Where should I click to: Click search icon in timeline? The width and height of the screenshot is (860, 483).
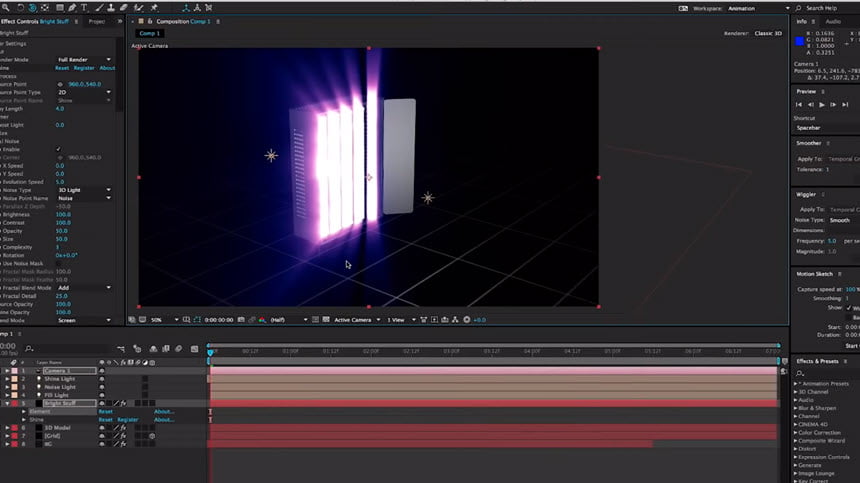click(29, 349)
